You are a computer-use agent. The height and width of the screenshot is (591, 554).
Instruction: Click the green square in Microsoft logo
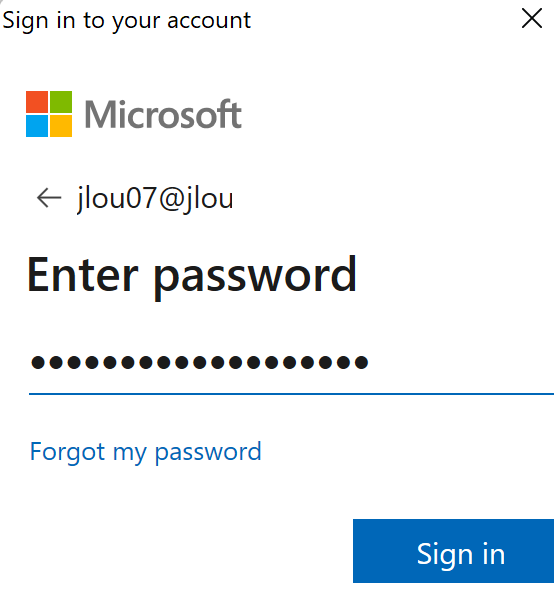61,102
